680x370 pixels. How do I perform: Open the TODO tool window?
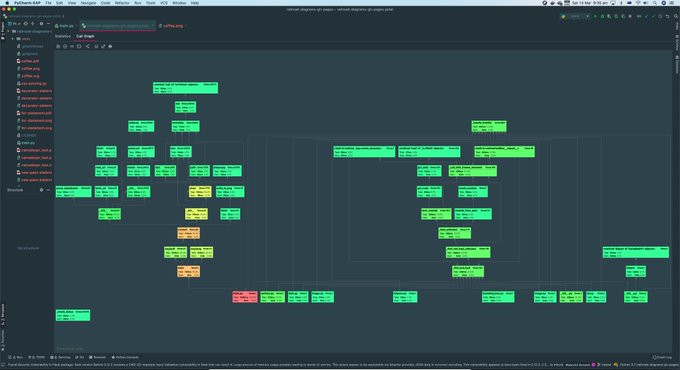pos(37,357)
